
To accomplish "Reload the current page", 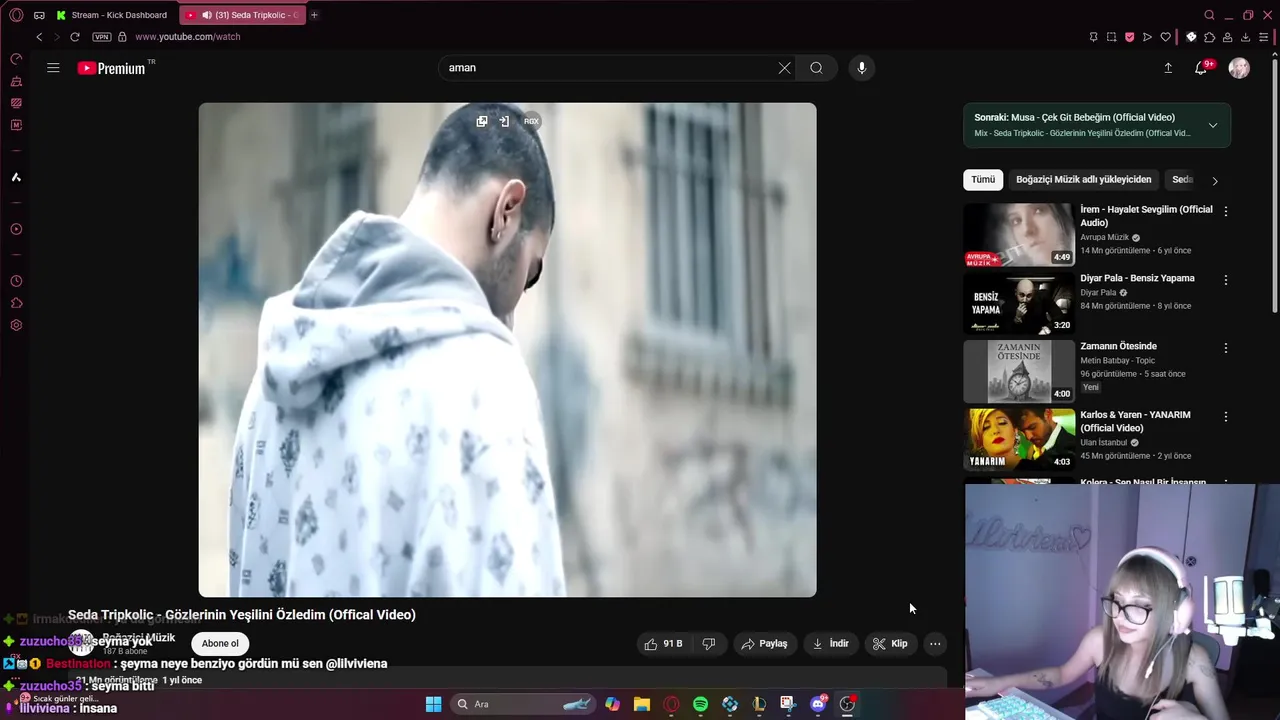I will pos(75,37).
